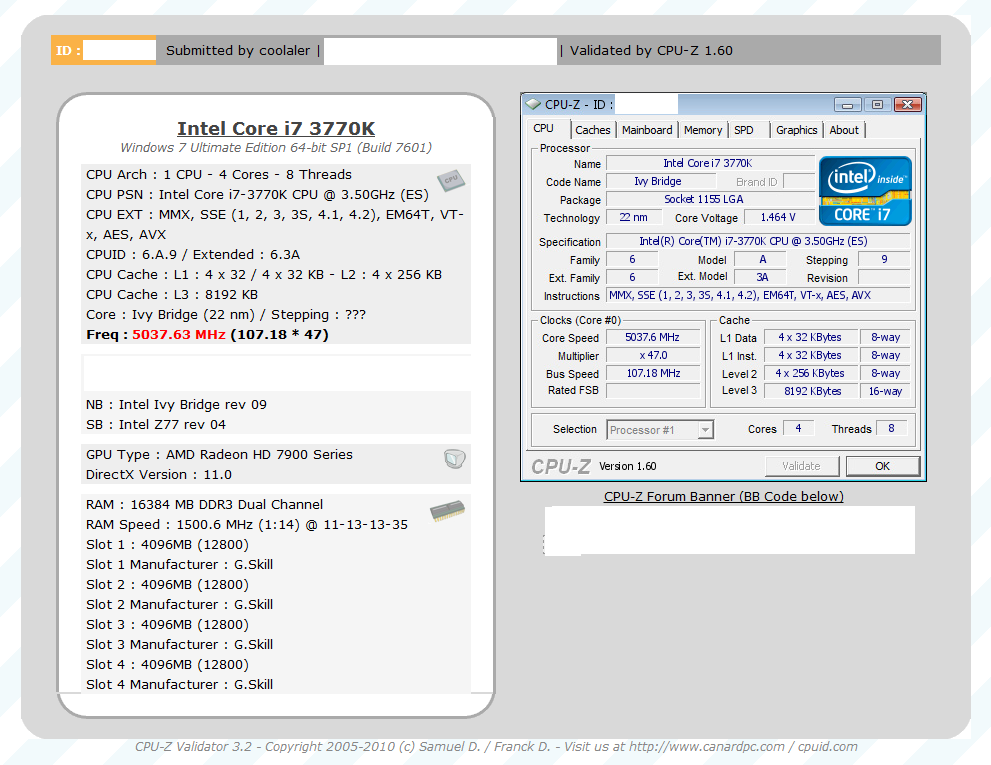The width and height of the screenshot is (991, 765).
Task: Click the Threads count value 8
Action: (x=891, y=429)
